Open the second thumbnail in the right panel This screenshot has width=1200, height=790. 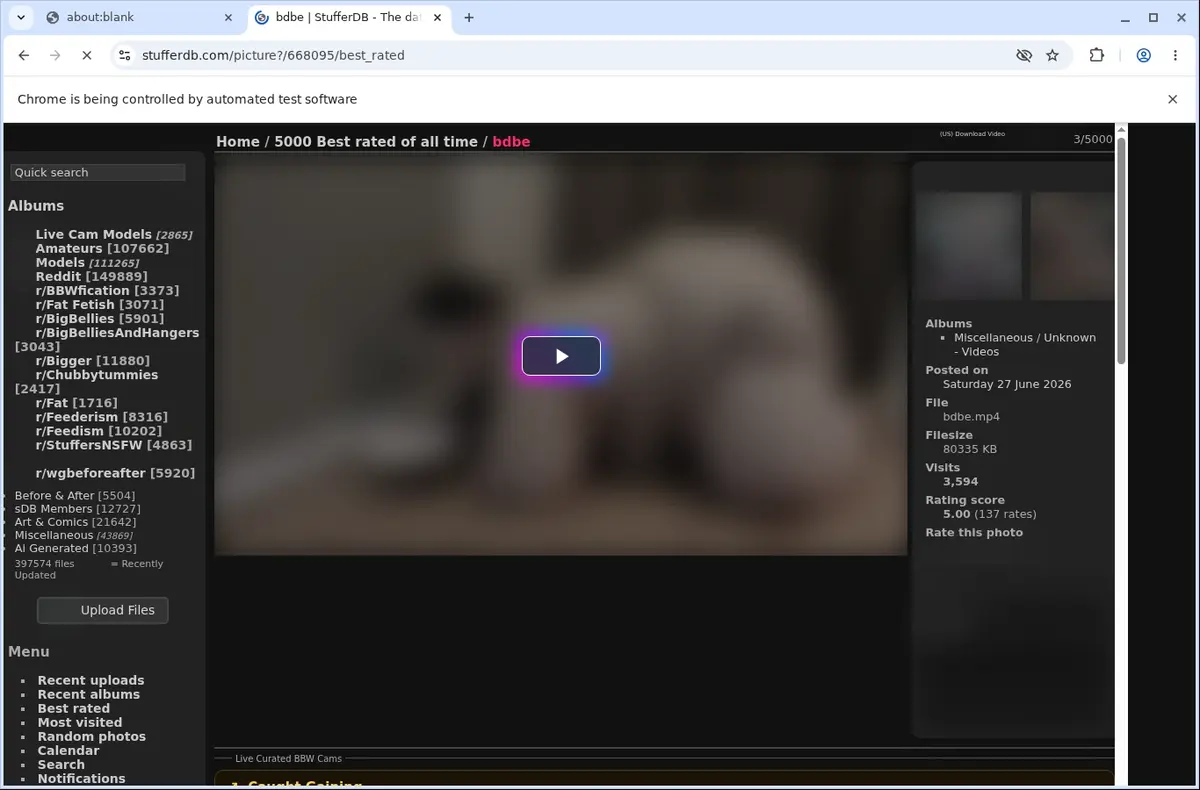(1073, 246)
